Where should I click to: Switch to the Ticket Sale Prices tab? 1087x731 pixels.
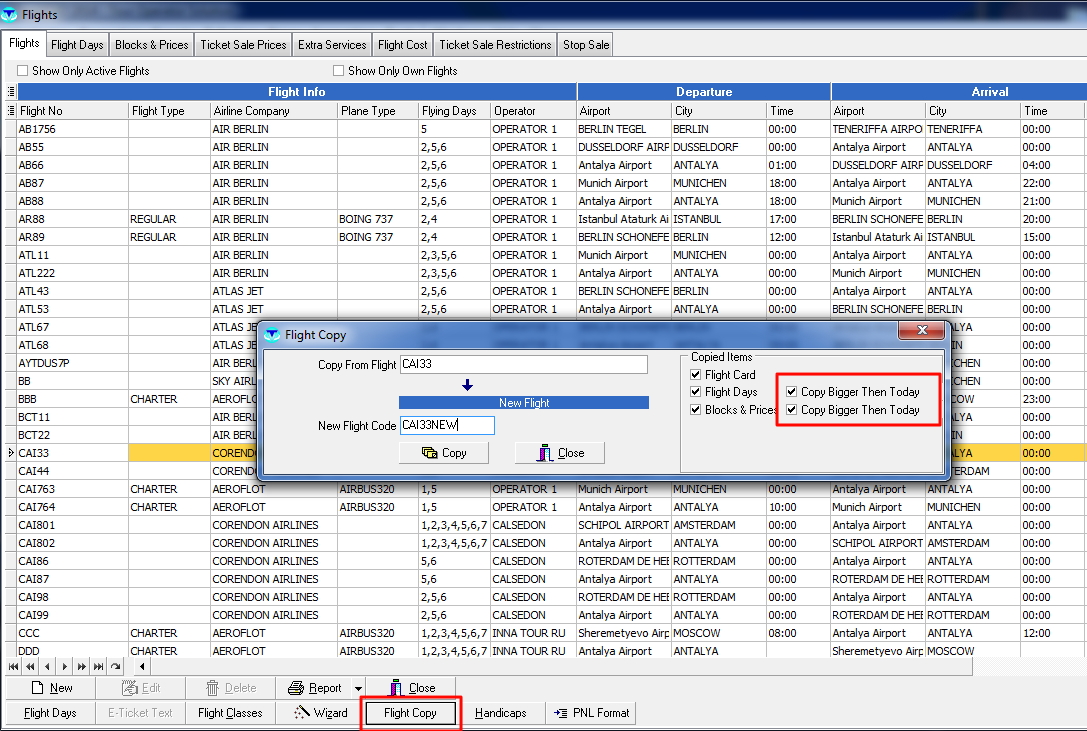[244, 45]
